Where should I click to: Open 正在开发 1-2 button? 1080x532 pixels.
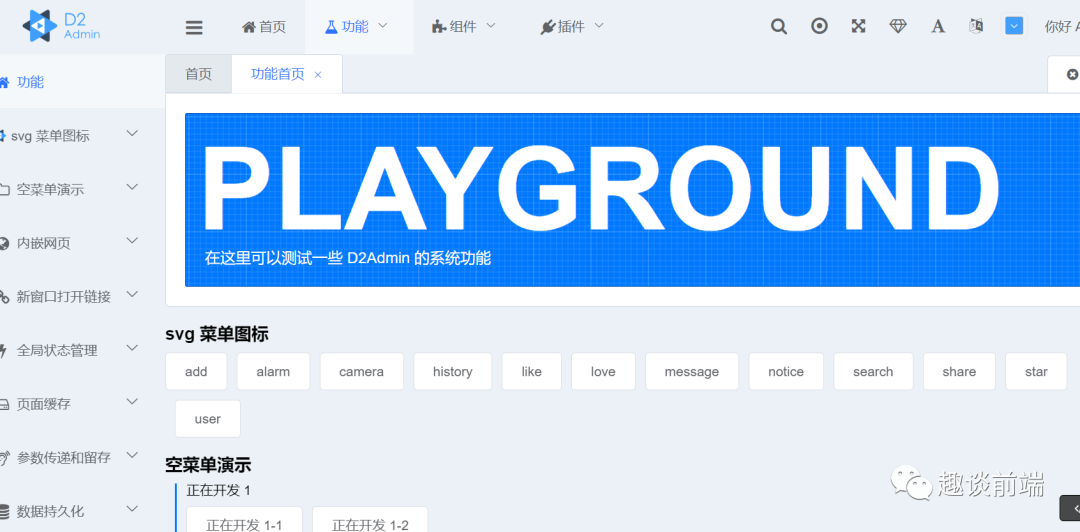click(x=371, y=520)
